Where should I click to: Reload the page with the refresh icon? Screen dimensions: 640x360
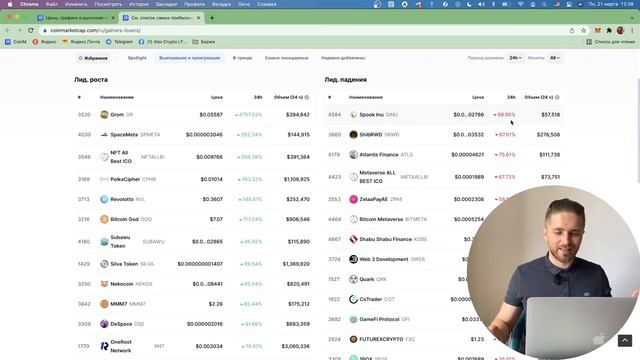tap(31, 30)
